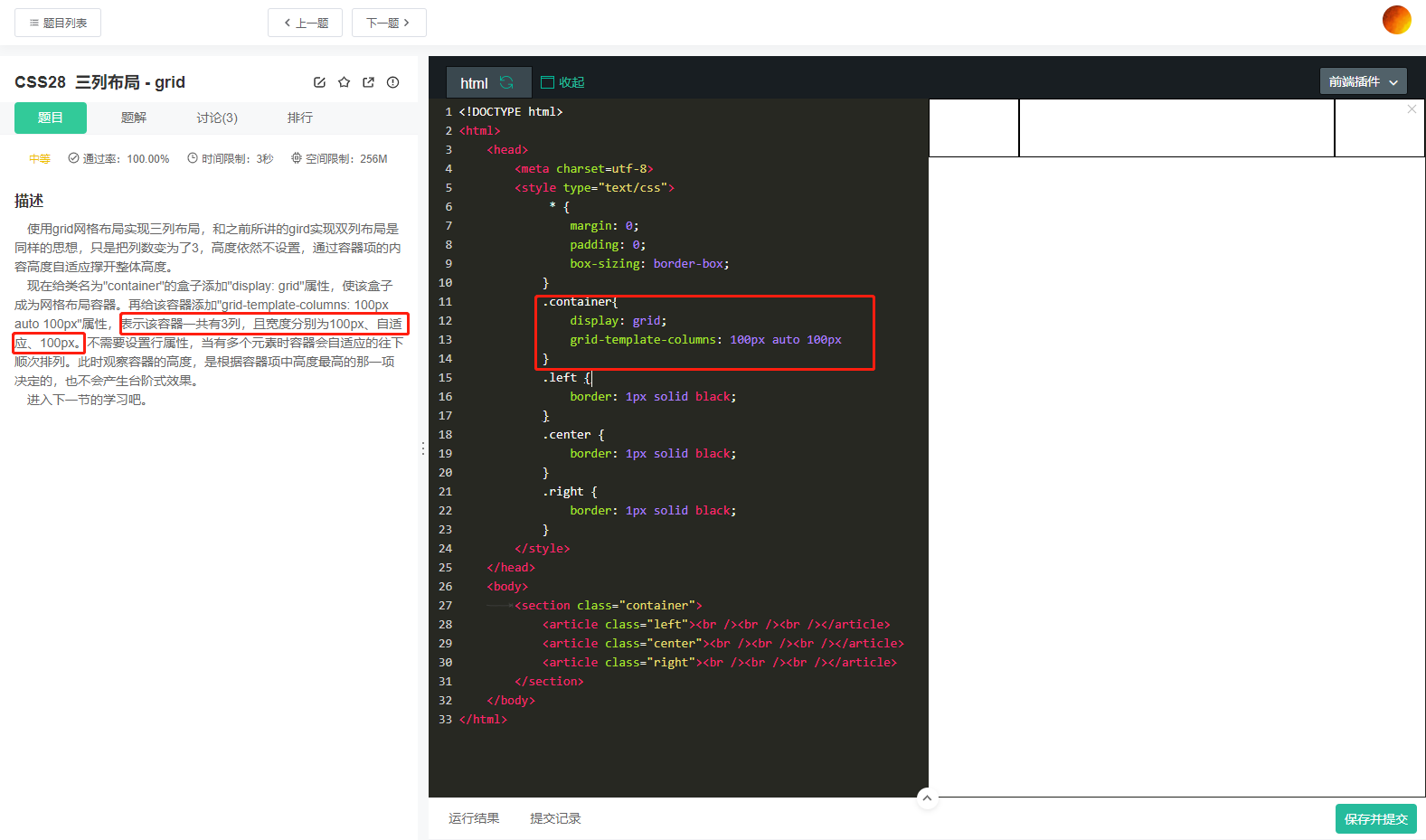Click the .right { selector line
This screenshot has height=840, width=1426.
pyautogui.click(x=570, y=492)
